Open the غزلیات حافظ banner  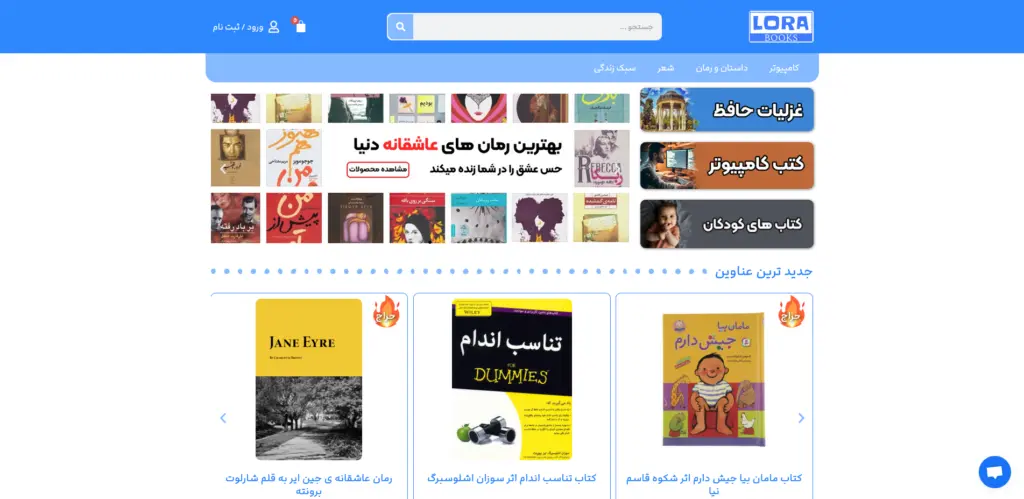[x=727, y=110]
